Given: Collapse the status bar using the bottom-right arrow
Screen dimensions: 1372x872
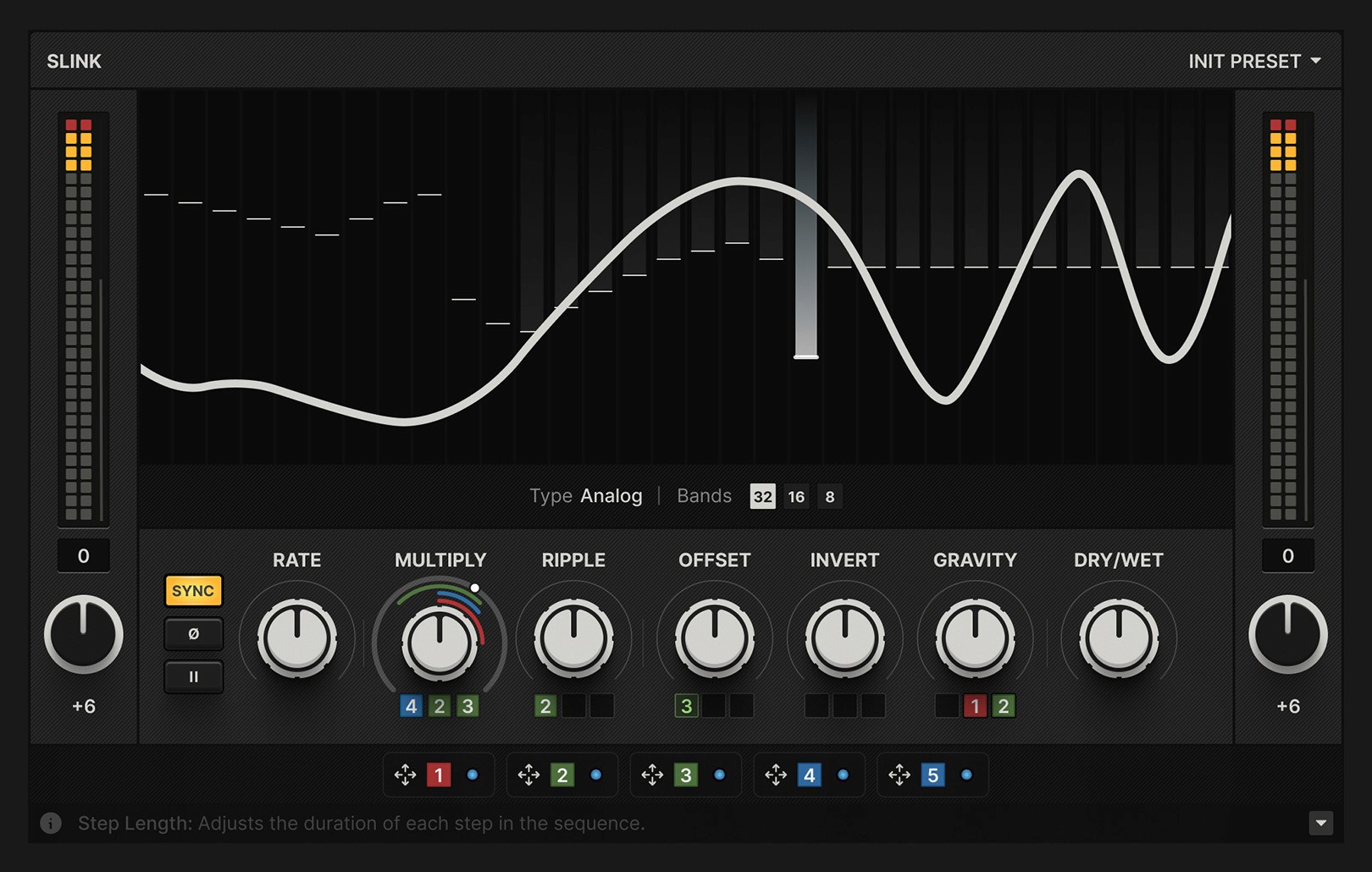Looking at the screenshot, I should click(1323, 822).
